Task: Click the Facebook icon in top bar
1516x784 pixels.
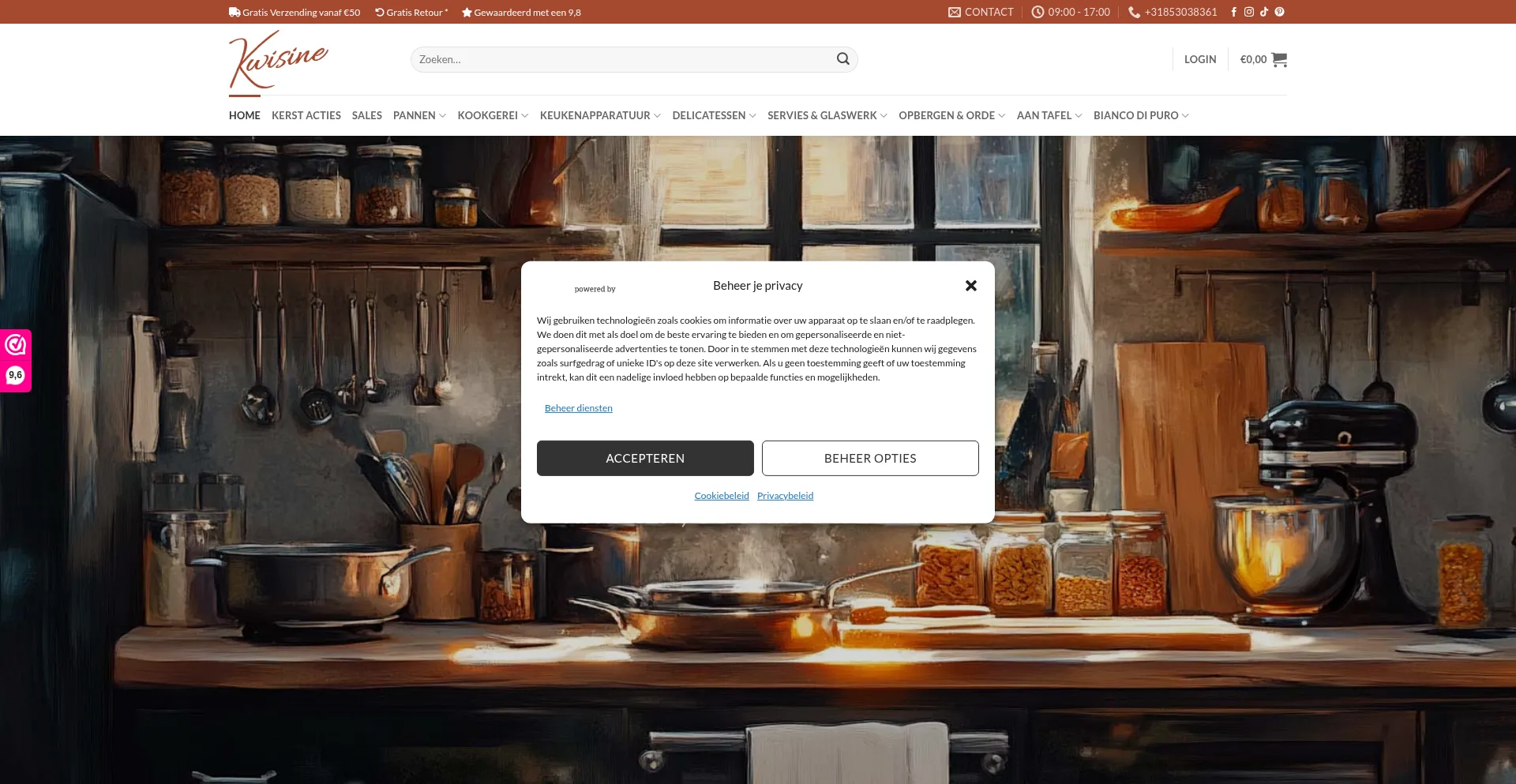Action: pyautogui.click(x=1233, y=12)
